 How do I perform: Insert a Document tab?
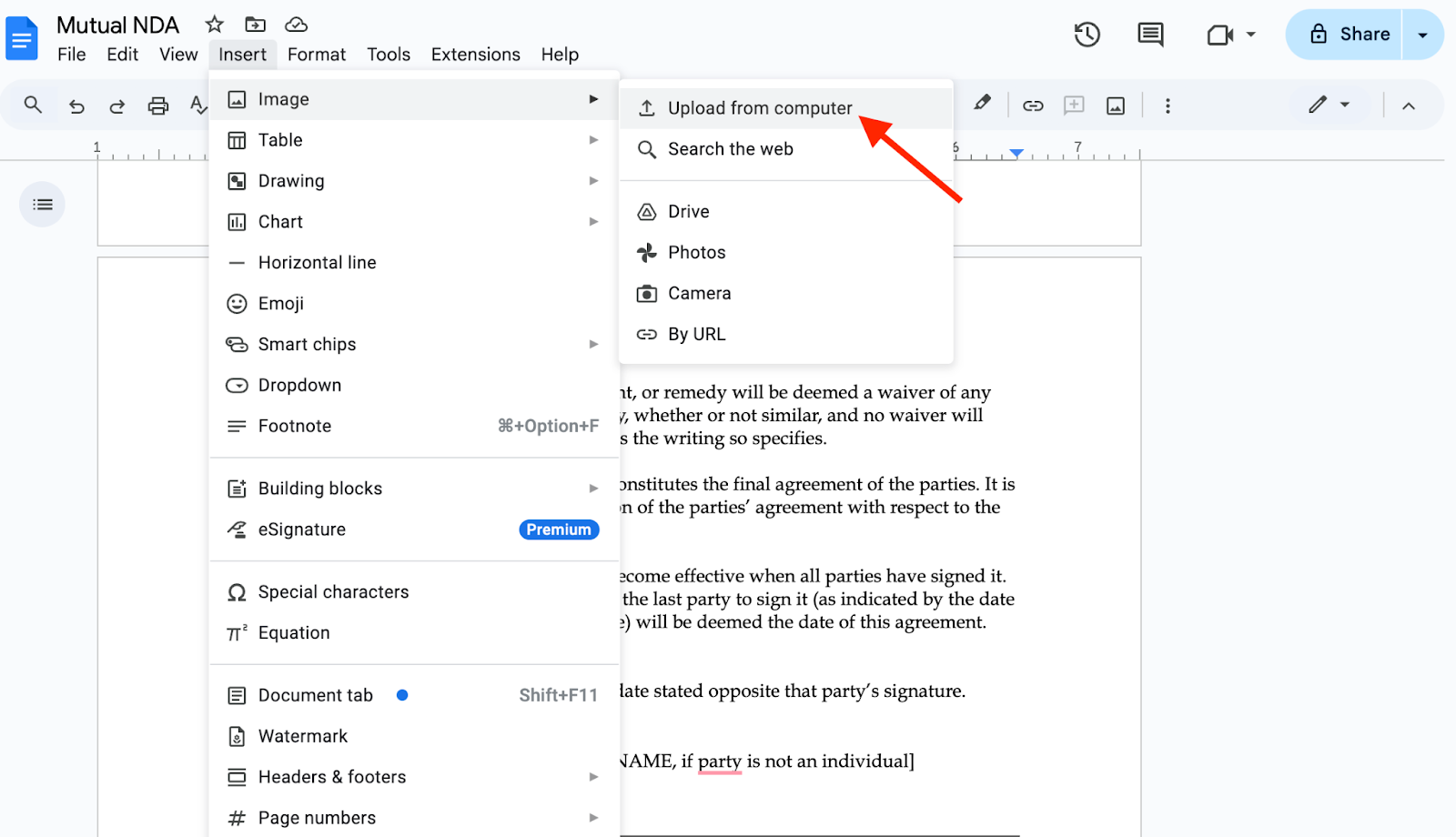pyautogui.click(x=414, y=696)
